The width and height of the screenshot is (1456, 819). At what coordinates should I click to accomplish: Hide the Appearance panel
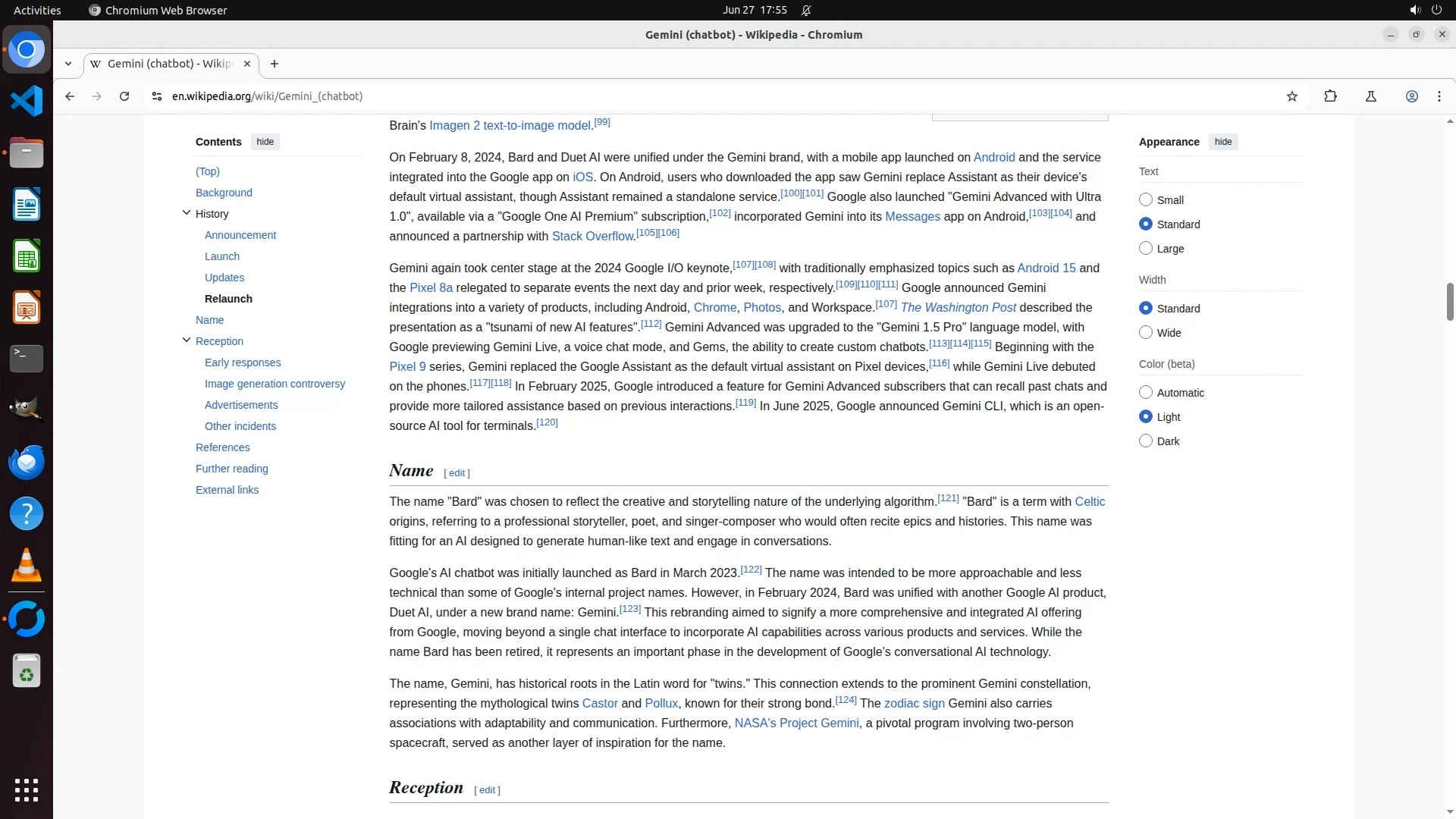[x=1222, y=142]
